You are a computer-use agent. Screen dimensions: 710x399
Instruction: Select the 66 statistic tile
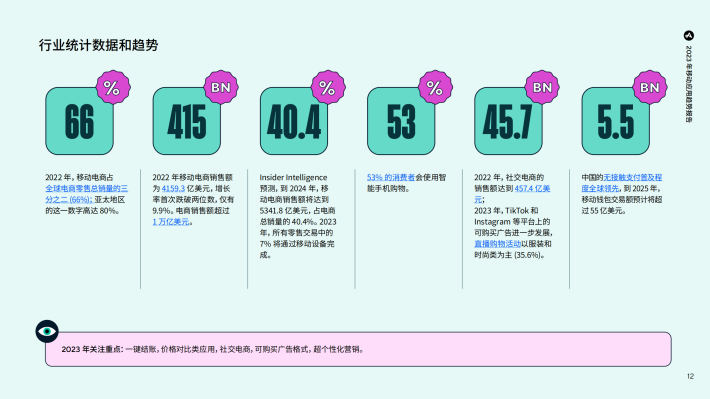click(x=79, y=121)
